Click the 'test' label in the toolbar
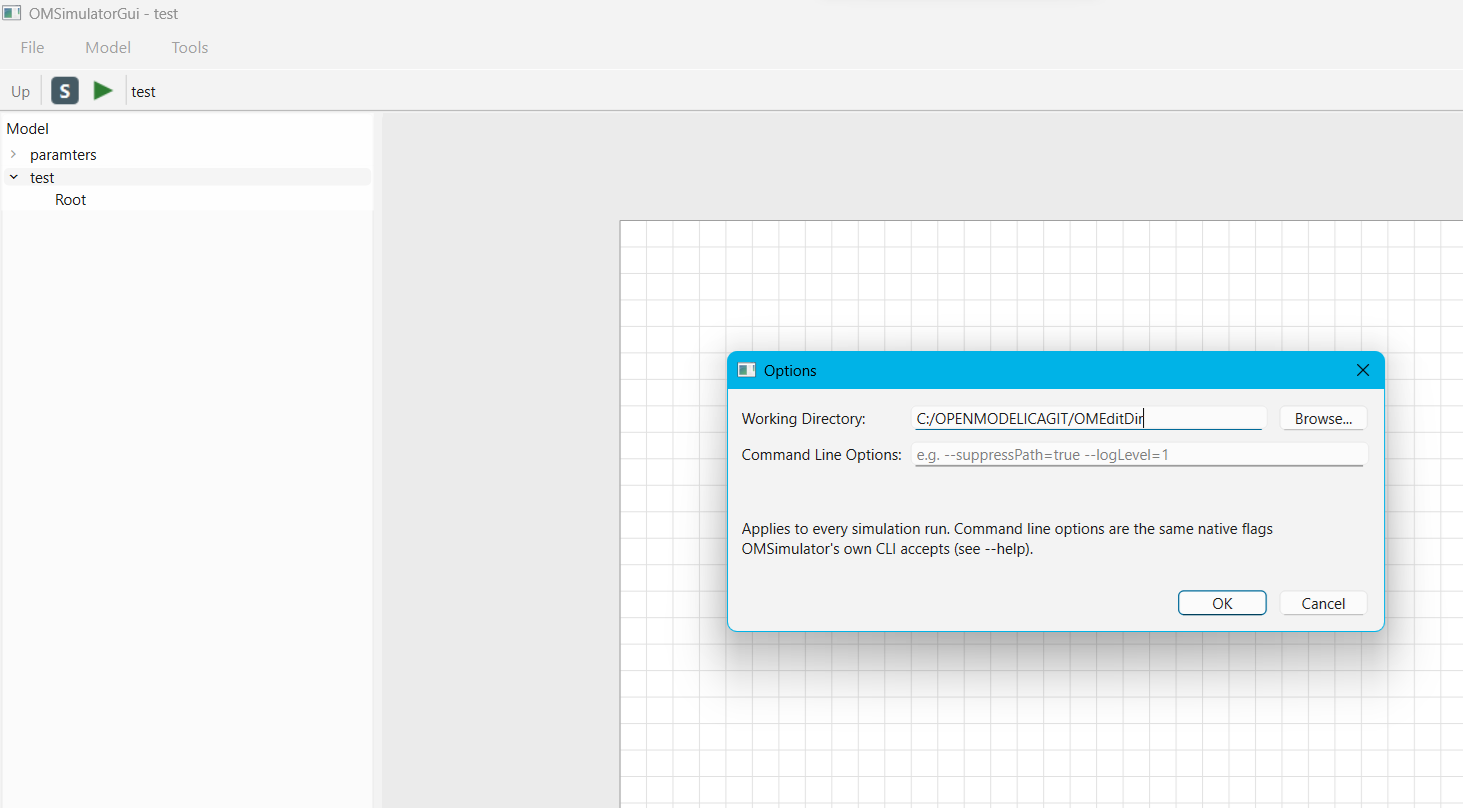The image size is (1463, 808). 143,92
